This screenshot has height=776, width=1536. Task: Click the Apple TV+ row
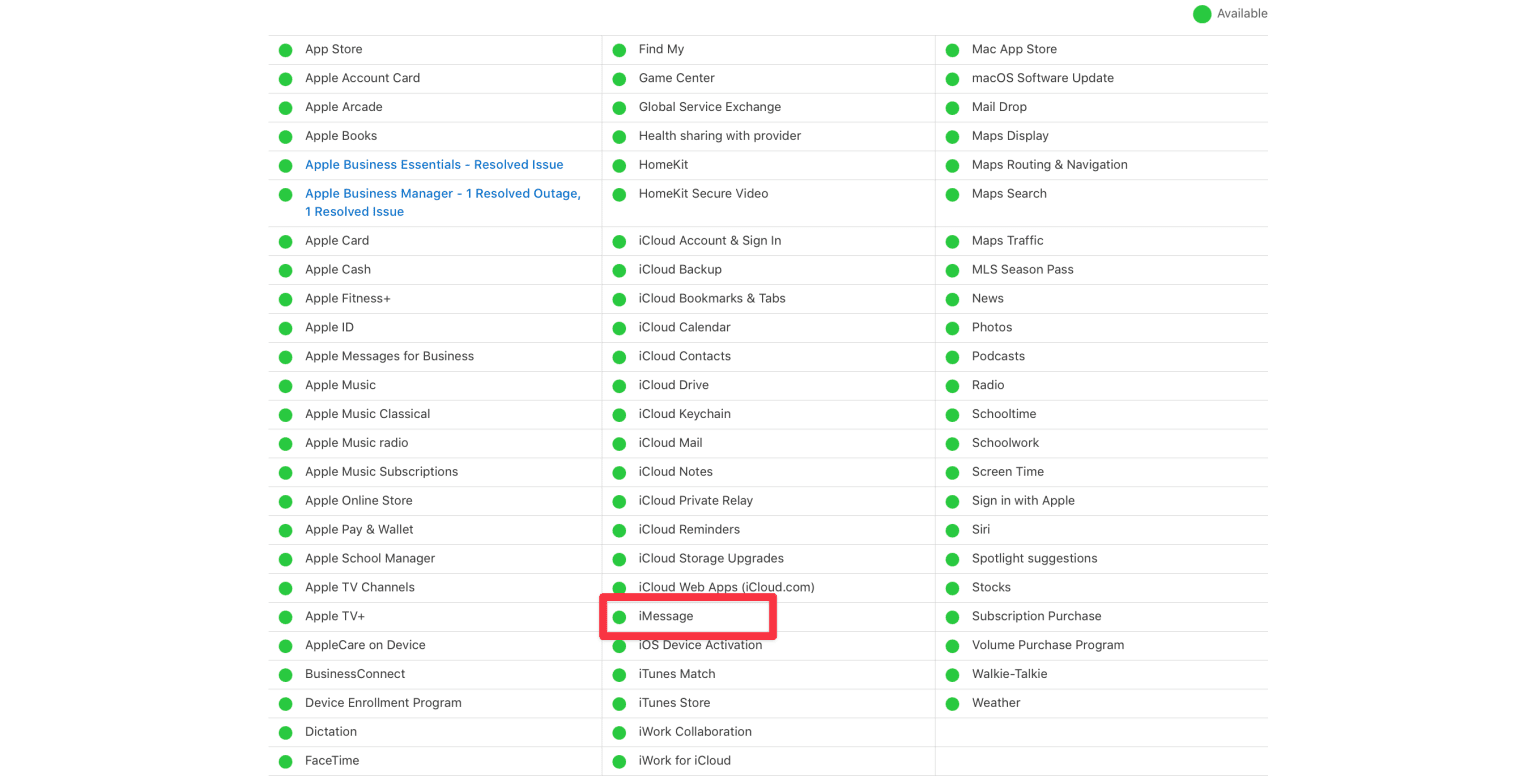pyautogui.click(x=335, y=616)
